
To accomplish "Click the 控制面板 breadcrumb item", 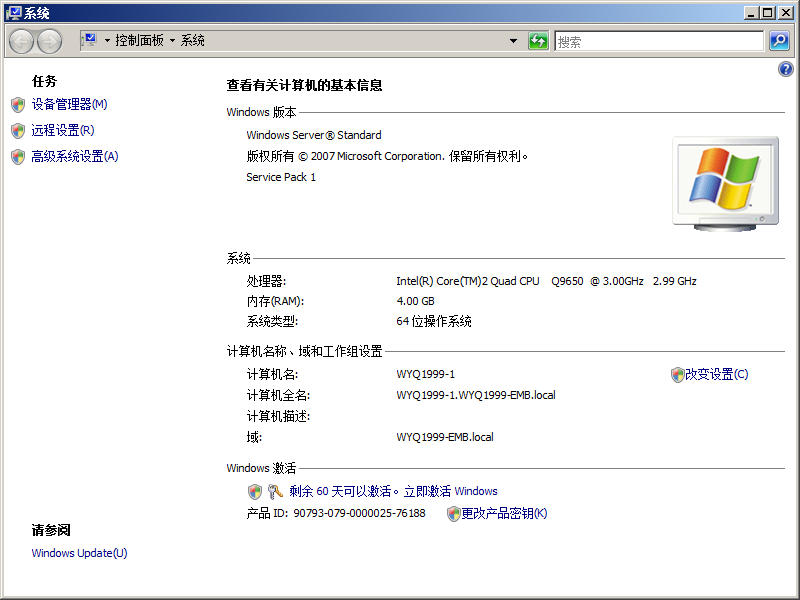I will click(x=140, y=41).
